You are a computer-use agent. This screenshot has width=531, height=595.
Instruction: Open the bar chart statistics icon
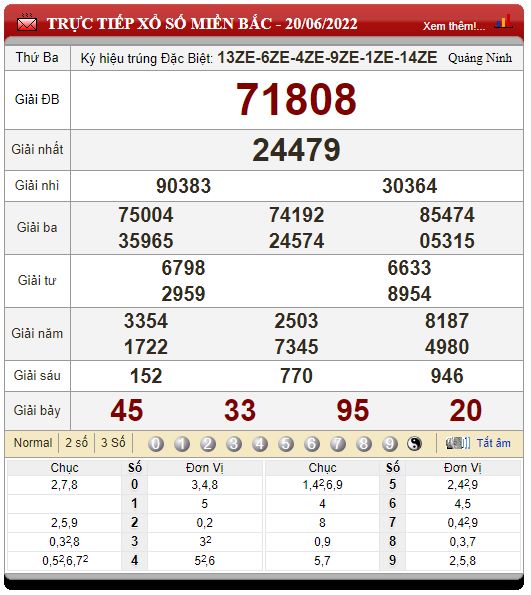[505, 22]
